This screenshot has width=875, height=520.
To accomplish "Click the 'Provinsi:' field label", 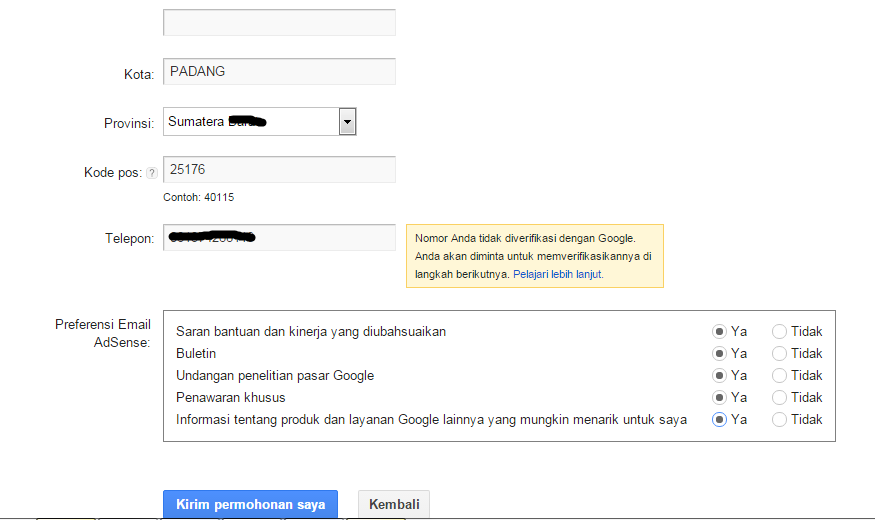I will pos(129,123).
